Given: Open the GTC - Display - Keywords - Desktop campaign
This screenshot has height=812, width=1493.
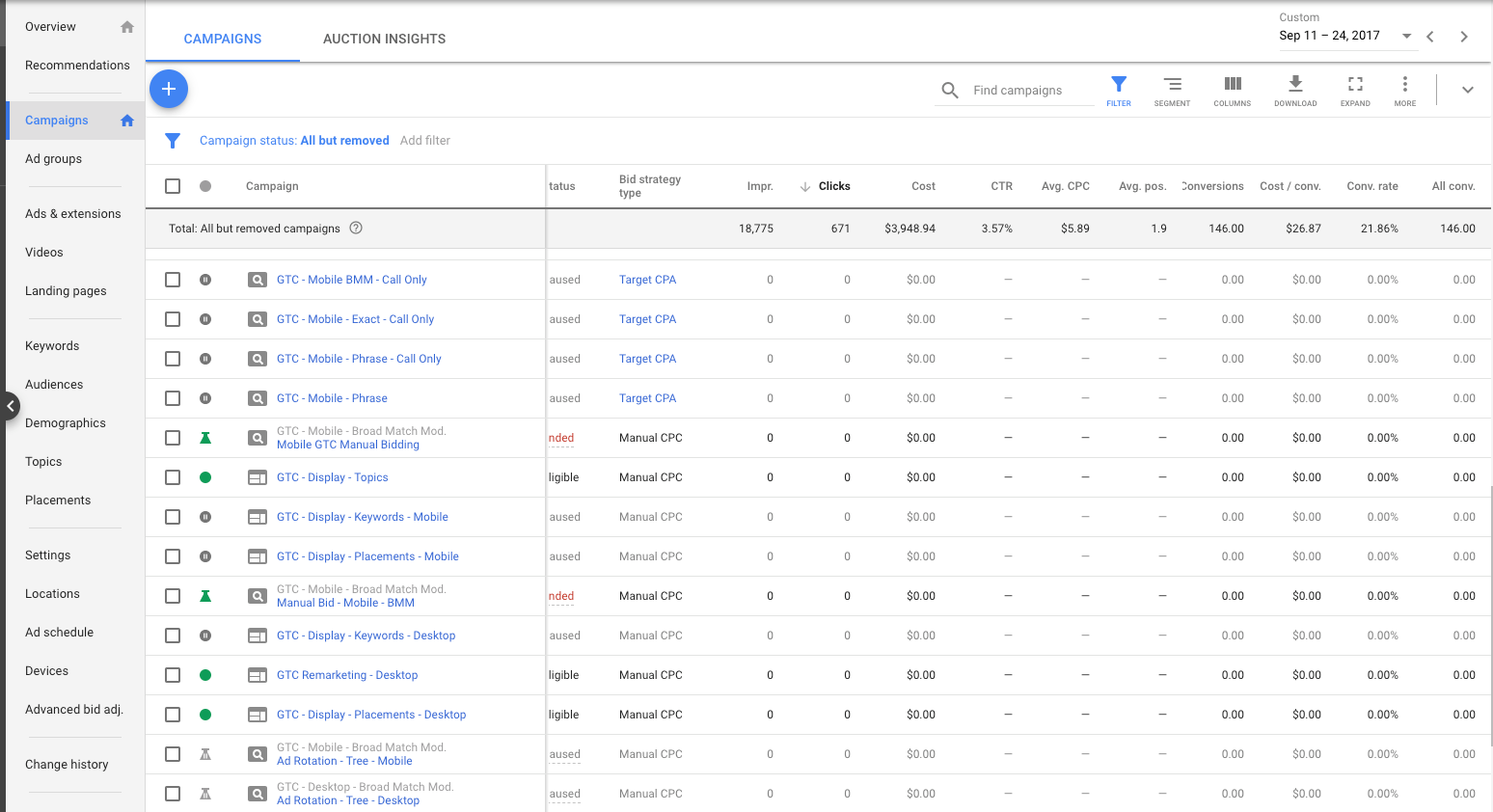Looking at the screenshot, I should pyautogui.click(x=366, y=636).
